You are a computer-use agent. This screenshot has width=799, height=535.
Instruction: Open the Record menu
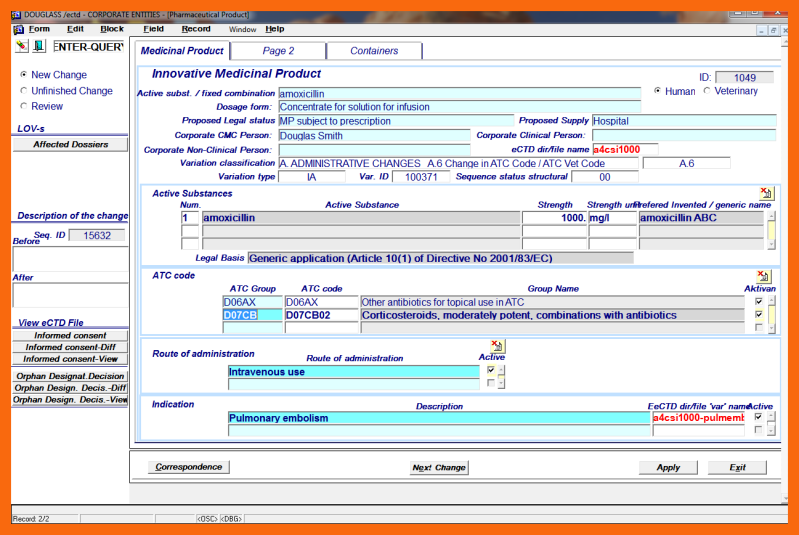click(x=196, y=29)
